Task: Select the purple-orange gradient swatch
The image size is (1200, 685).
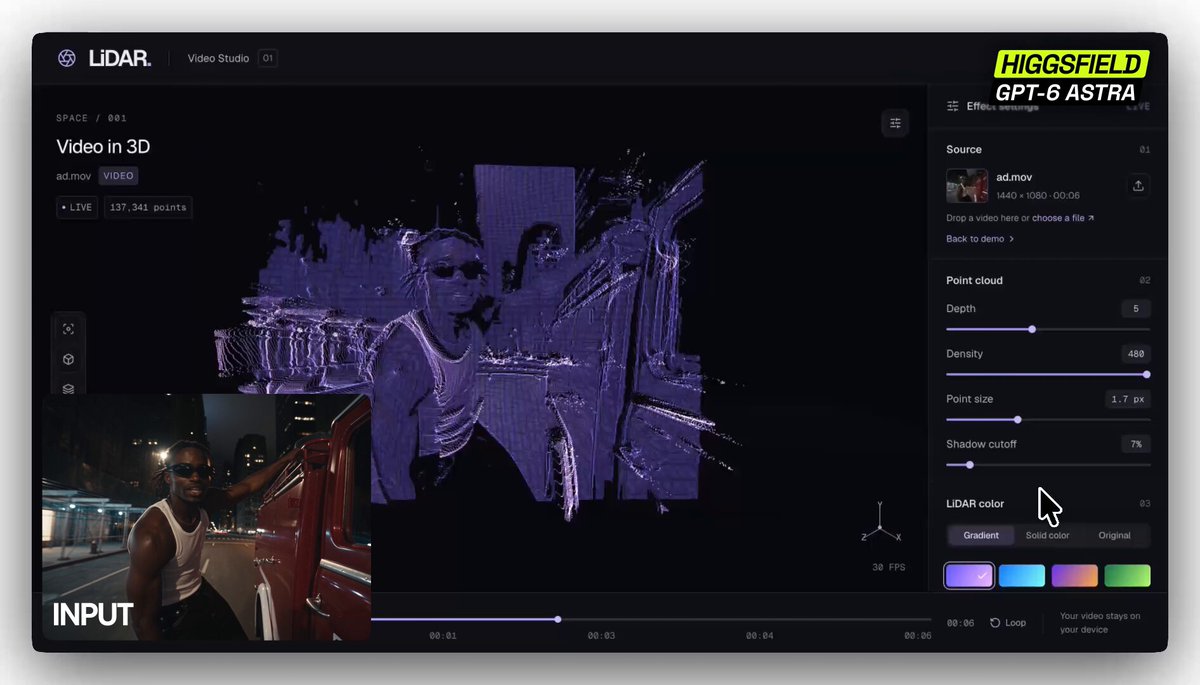Action: coord(1075,576)
